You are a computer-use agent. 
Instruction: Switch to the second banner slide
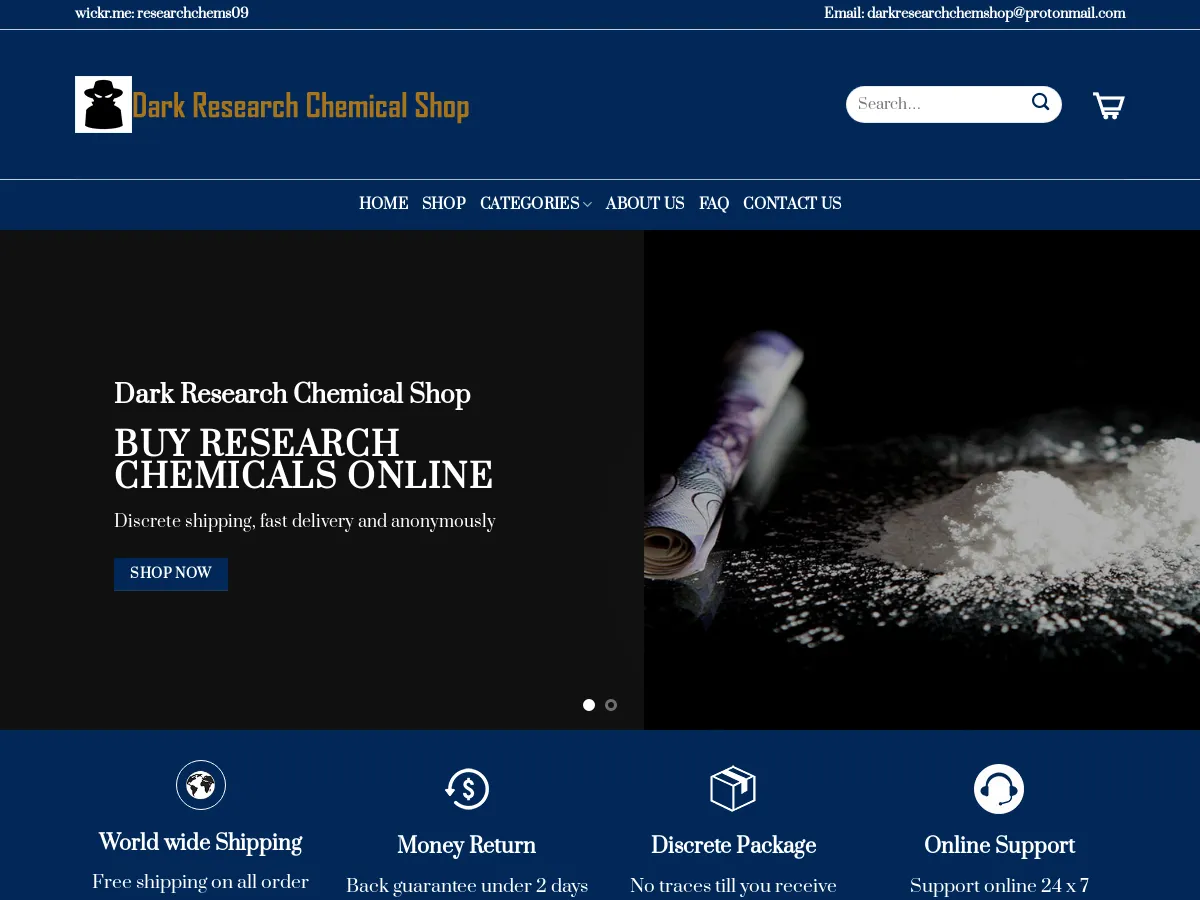[x=611, y=705]
